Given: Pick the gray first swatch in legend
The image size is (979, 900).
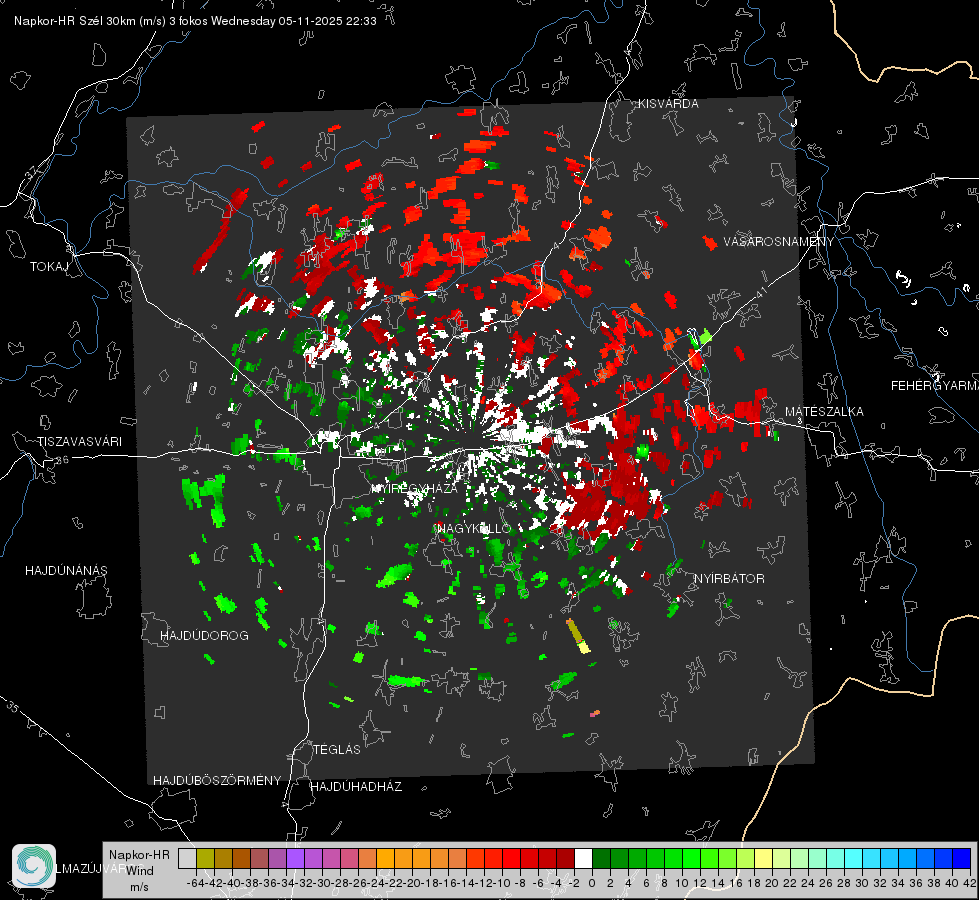Looking at the screenshot, I should tap(187, 858).
